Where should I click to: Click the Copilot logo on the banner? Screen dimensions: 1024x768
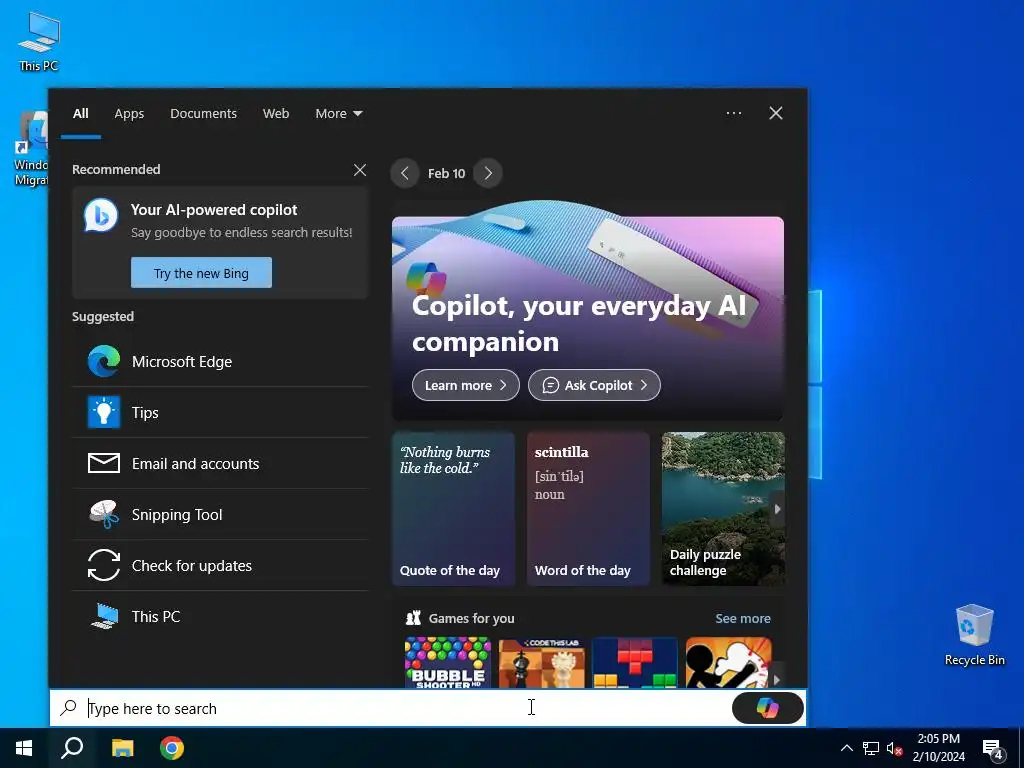point(426,279)
